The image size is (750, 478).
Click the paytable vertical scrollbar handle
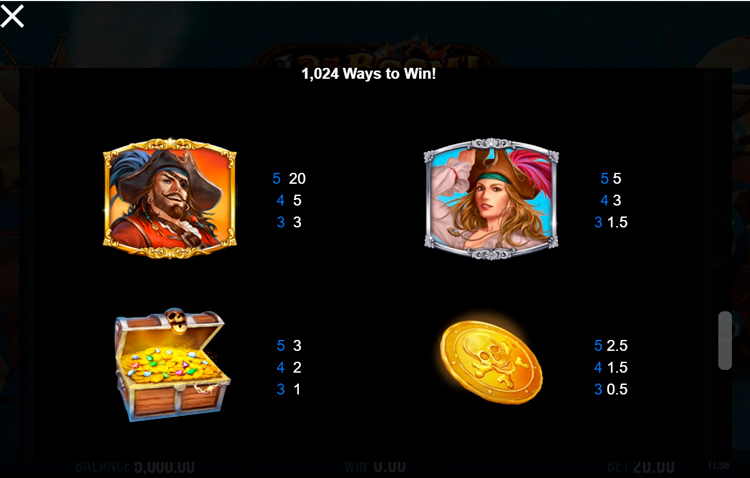[725, 340]
